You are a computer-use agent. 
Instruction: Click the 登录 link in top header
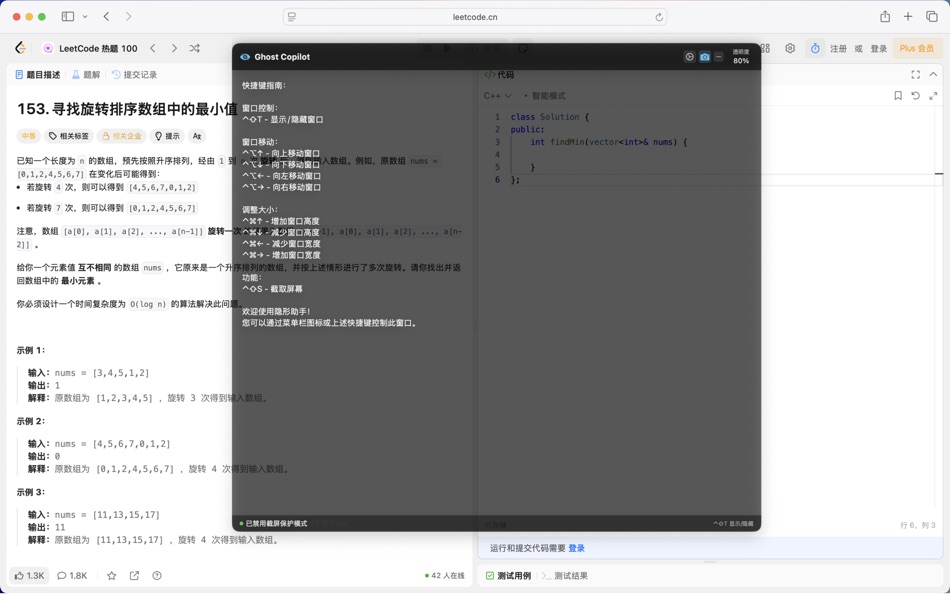pyautogui.click(x=879, y=48)
